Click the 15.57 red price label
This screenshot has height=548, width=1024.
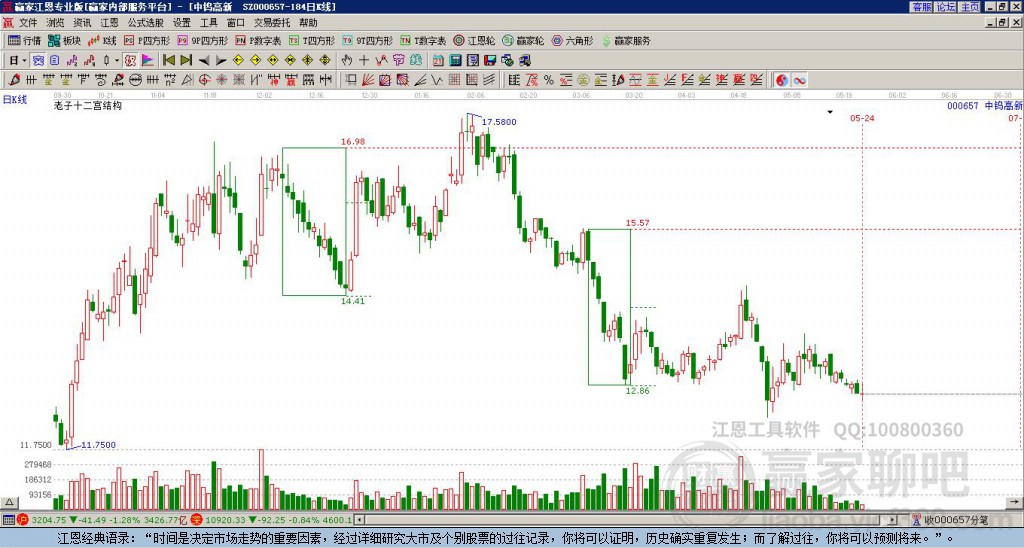tap(637, 223)
